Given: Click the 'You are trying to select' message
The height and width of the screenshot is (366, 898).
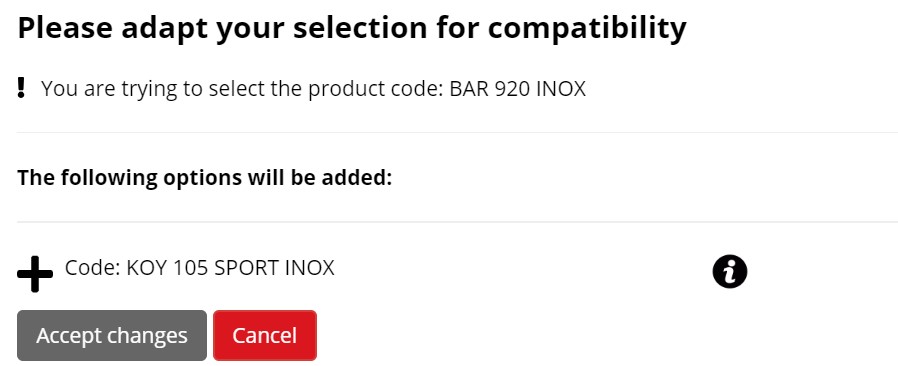Looking at the screenshot, I should (313, 89).
